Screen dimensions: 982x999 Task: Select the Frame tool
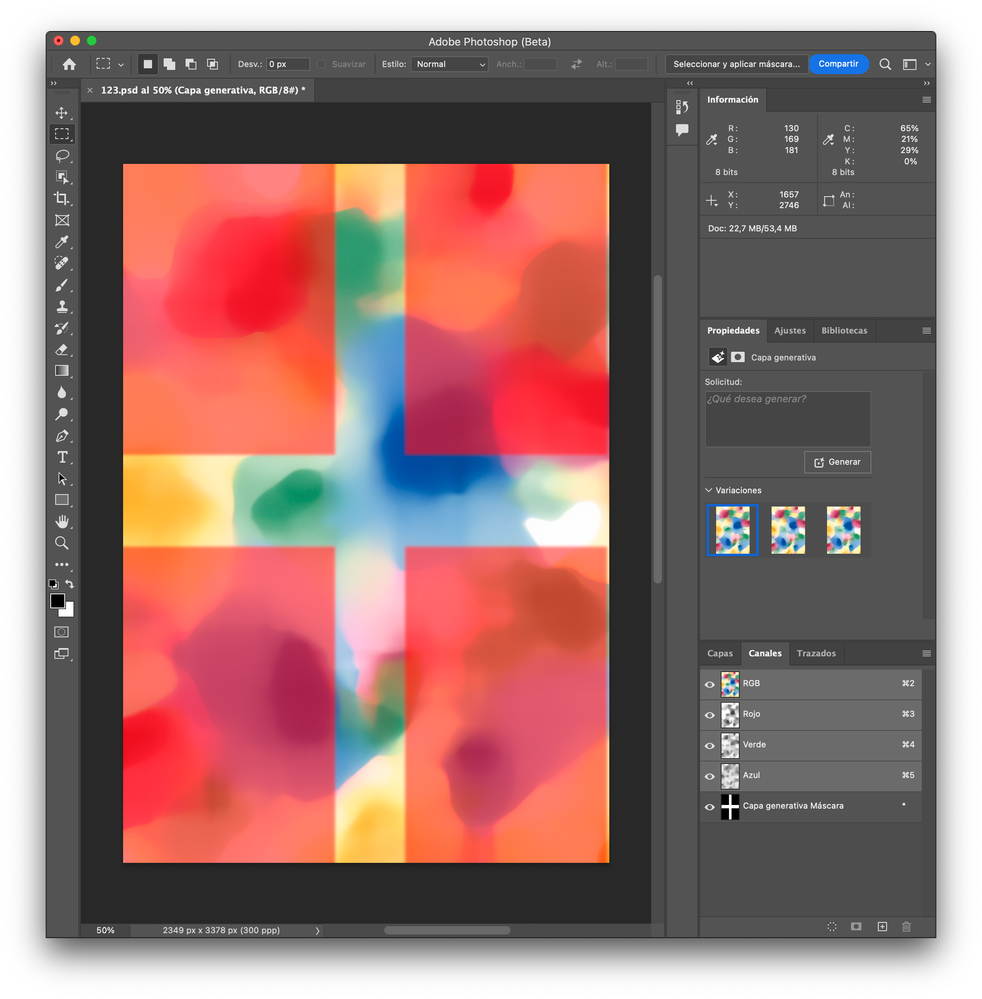[x=62, y=220]
